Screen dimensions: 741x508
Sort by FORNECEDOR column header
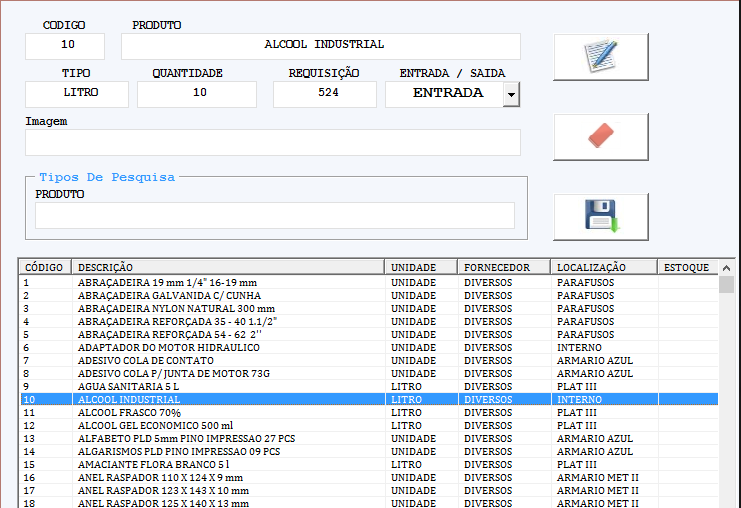pyautogui.click(x=504, y=267)
